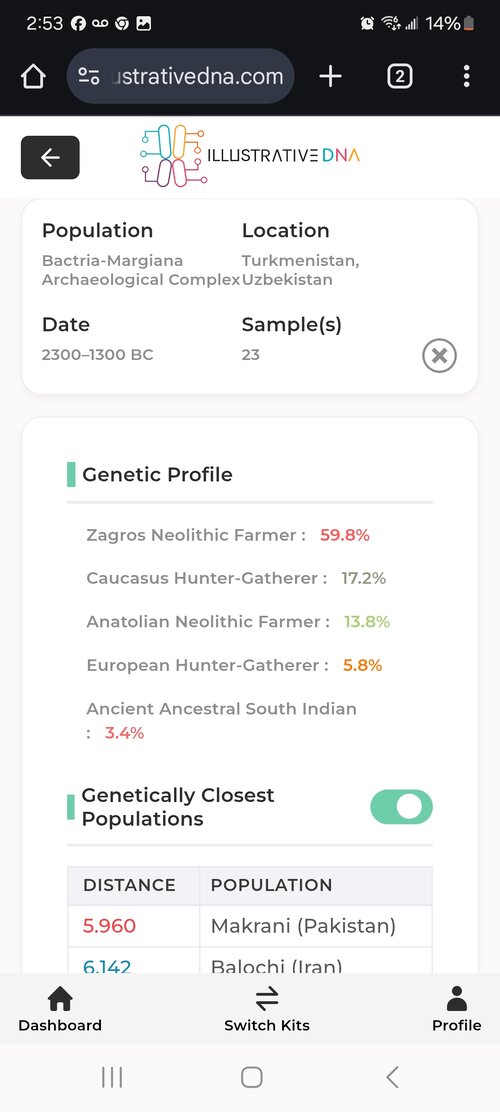Open browser three-dot overflow menu

[x=466, y=77]
